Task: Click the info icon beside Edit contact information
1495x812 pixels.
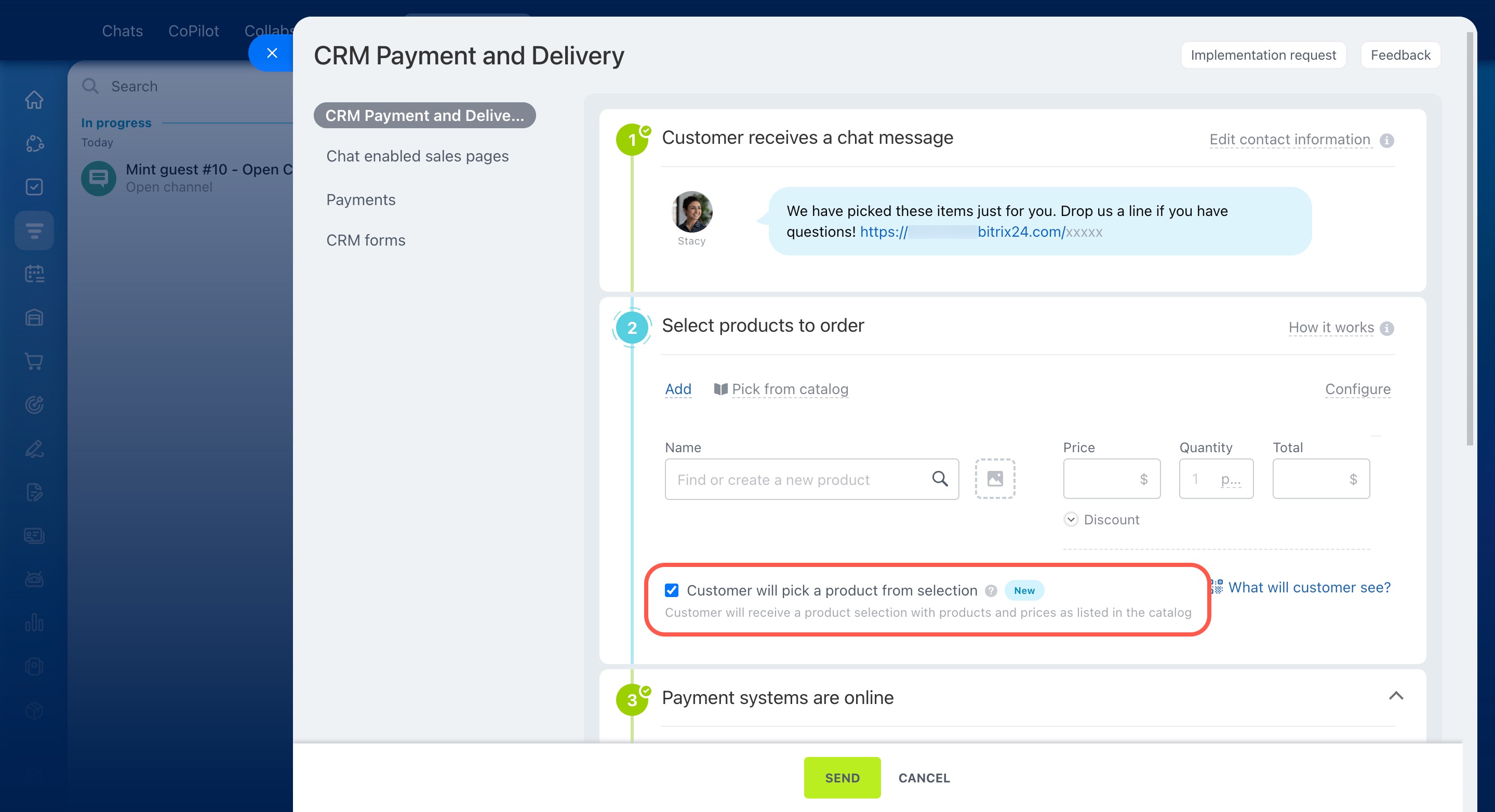Action: [x=1386, y=140]
